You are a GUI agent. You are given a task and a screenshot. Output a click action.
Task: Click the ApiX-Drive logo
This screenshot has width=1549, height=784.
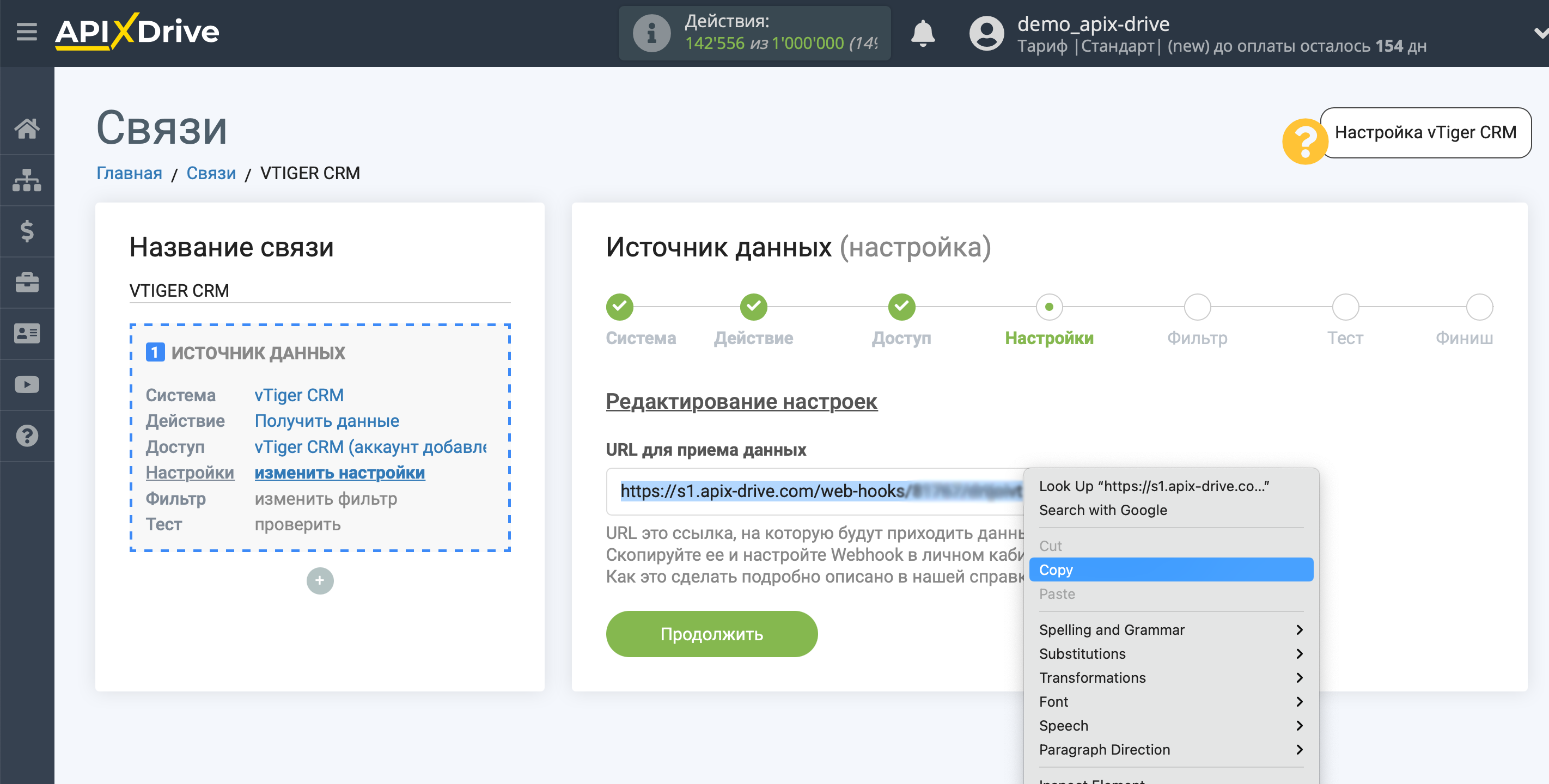click(137, 31)
